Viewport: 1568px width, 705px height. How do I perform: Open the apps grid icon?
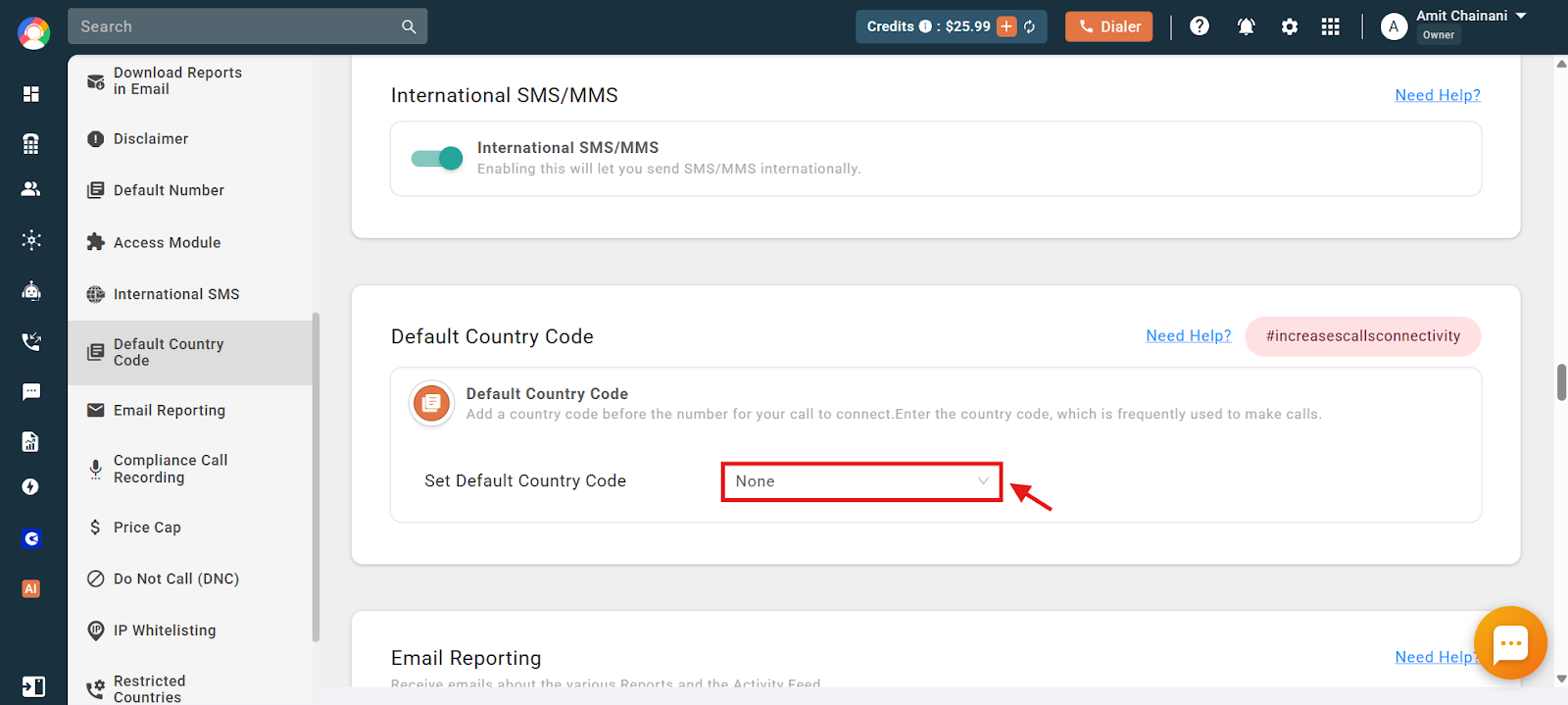click(1330, 26)
